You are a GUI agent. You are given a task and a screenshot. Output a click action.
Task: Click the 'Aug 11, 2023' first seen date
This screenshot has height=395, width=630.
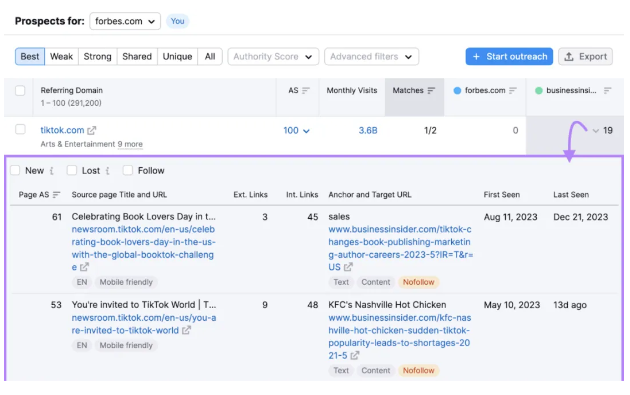click(x=510, y=217)
